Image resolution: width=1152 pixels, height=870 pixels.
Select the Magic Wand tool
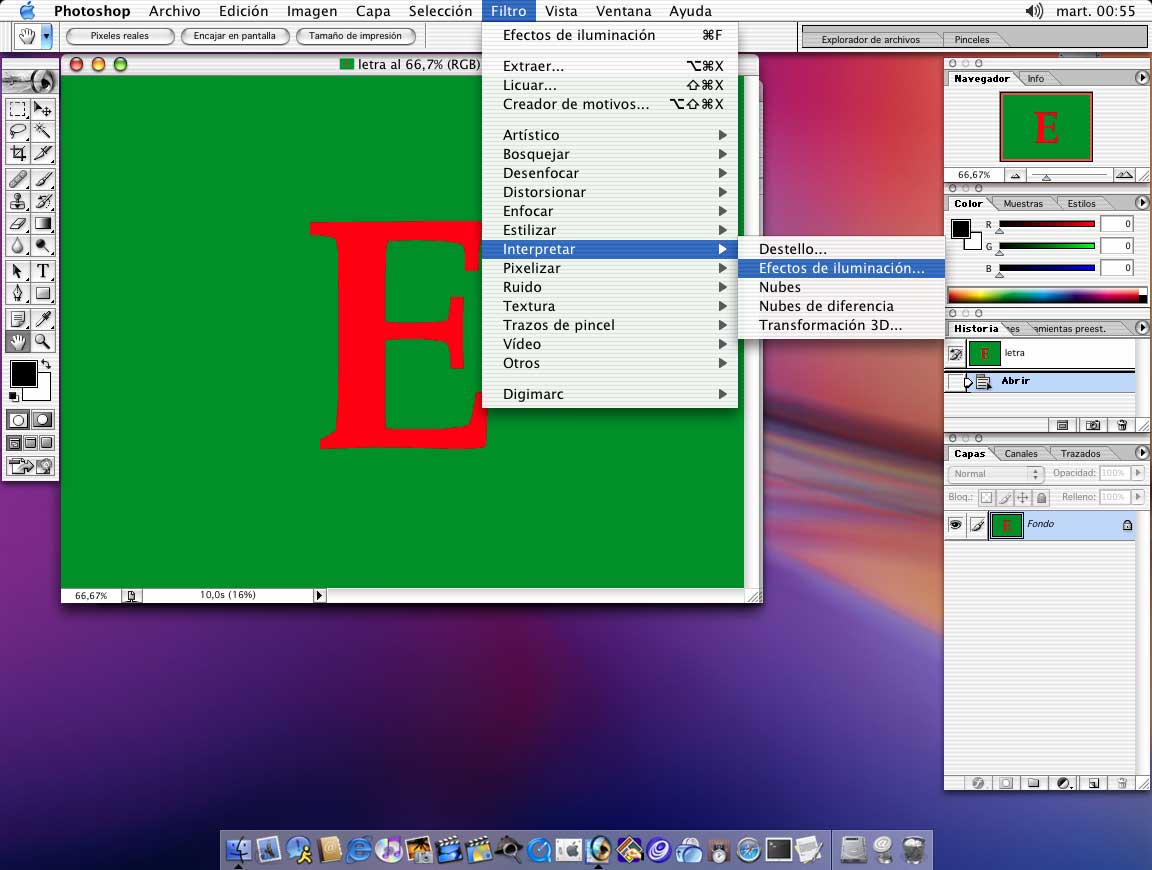43,131
